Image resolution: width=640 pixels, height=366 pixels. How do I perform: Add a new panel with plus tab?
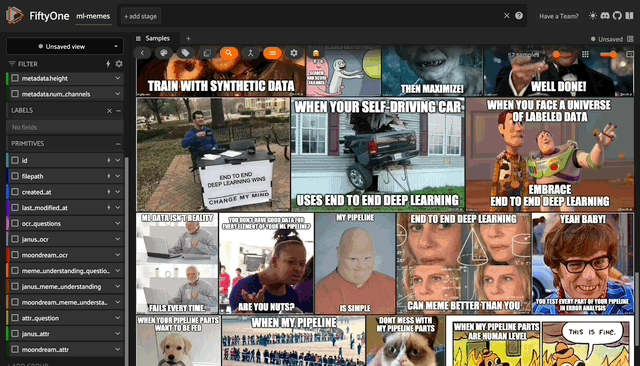(188, 39)
